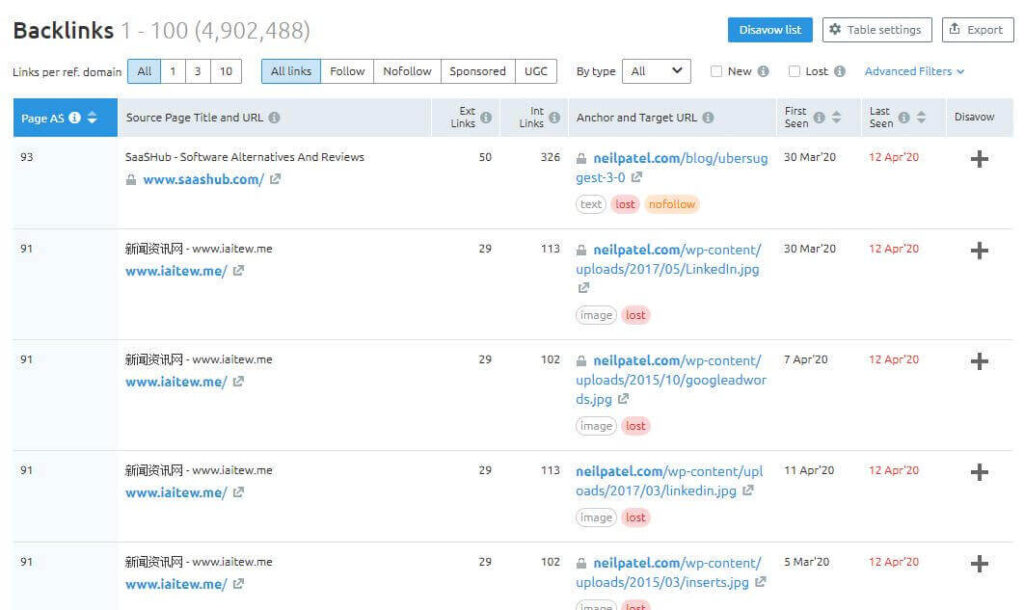Open iaitew.me link in LinkedIn.jpg row
Image resolution: width=1024 pixels, height=610 pixels.
176,271
